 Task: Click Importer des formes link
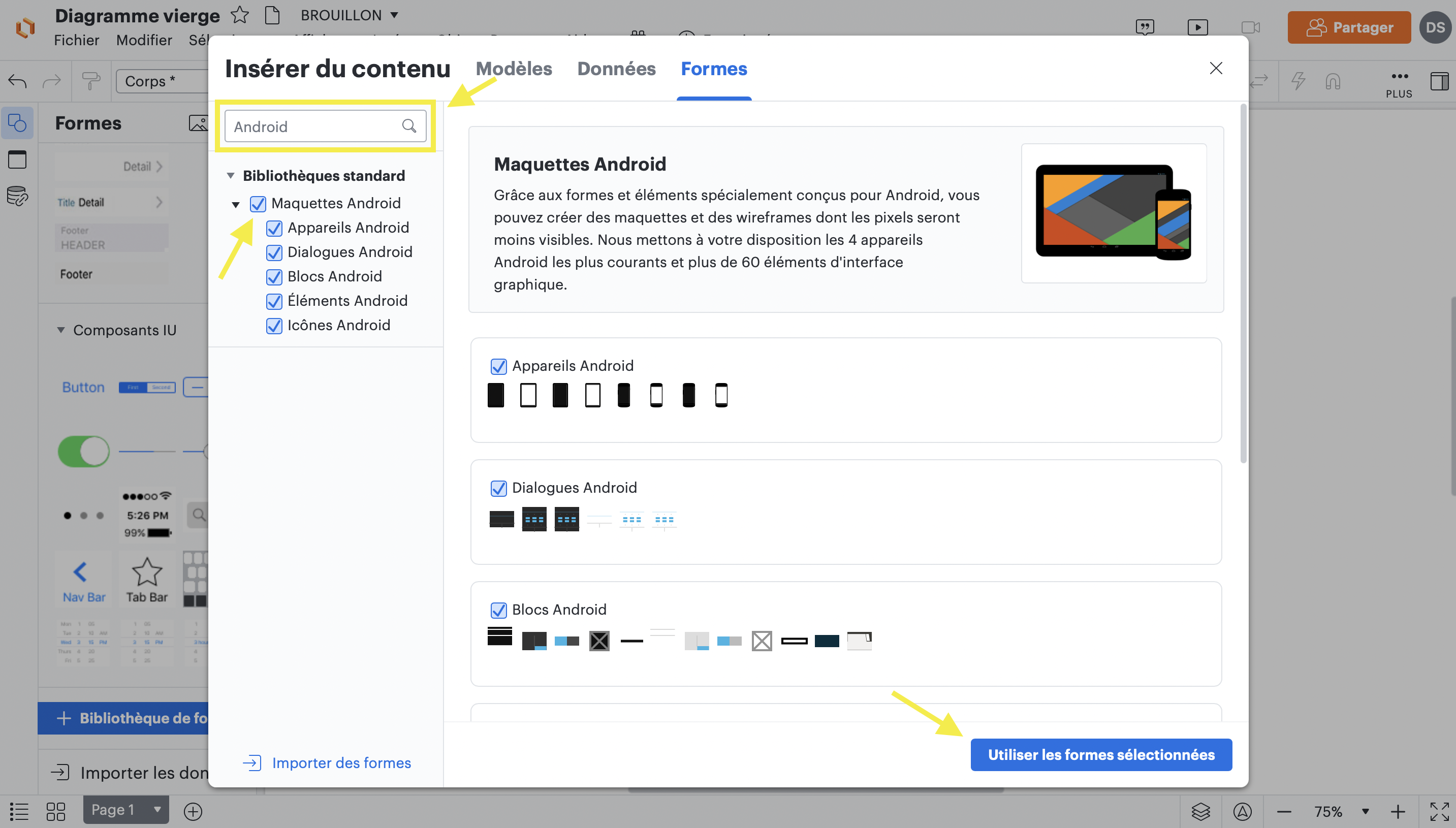pyautogui.click(x=327, y=762)
